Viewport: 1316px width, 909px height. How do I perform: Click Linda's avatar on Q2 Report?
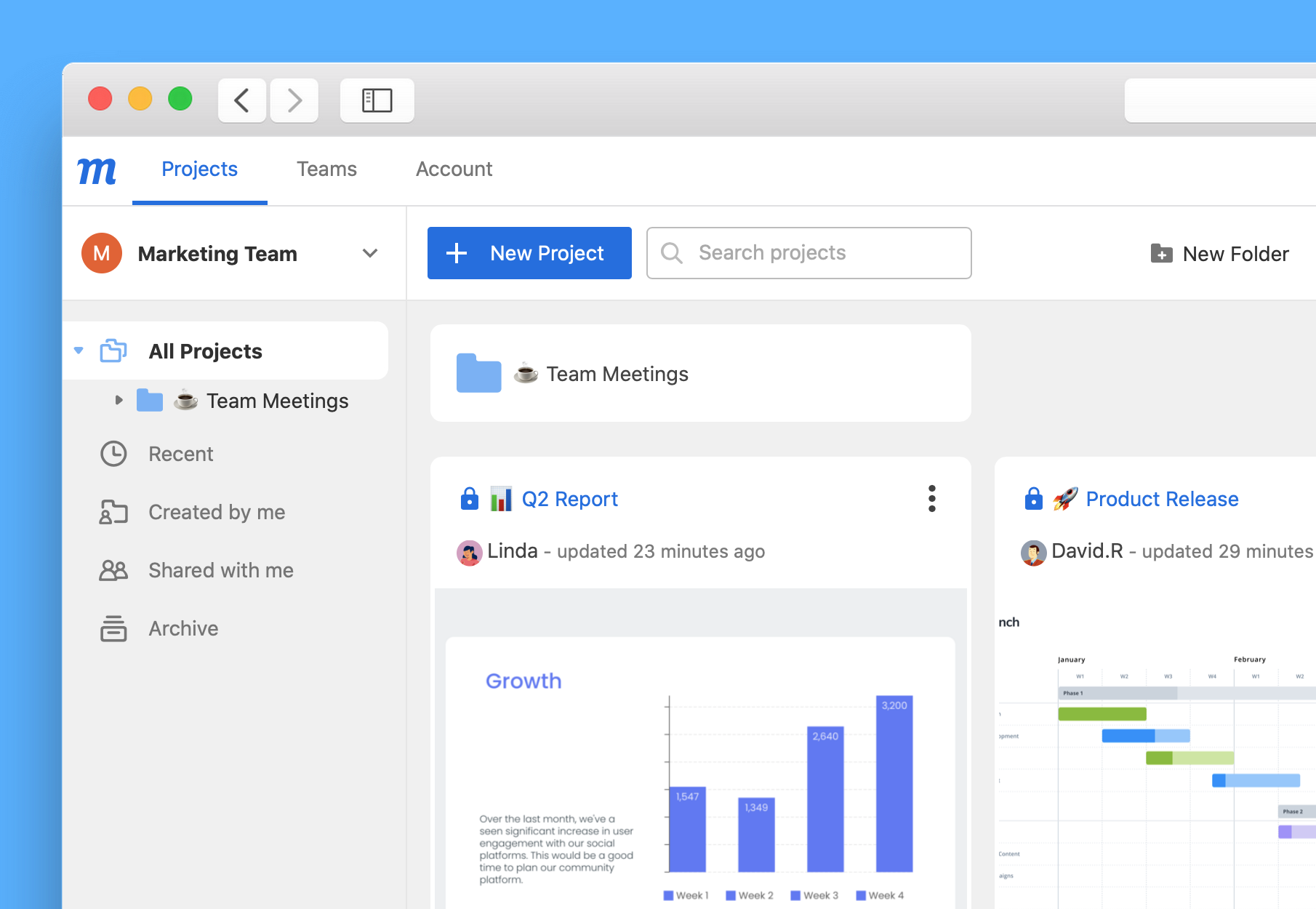pyautogui.click(x=469, y=553)
